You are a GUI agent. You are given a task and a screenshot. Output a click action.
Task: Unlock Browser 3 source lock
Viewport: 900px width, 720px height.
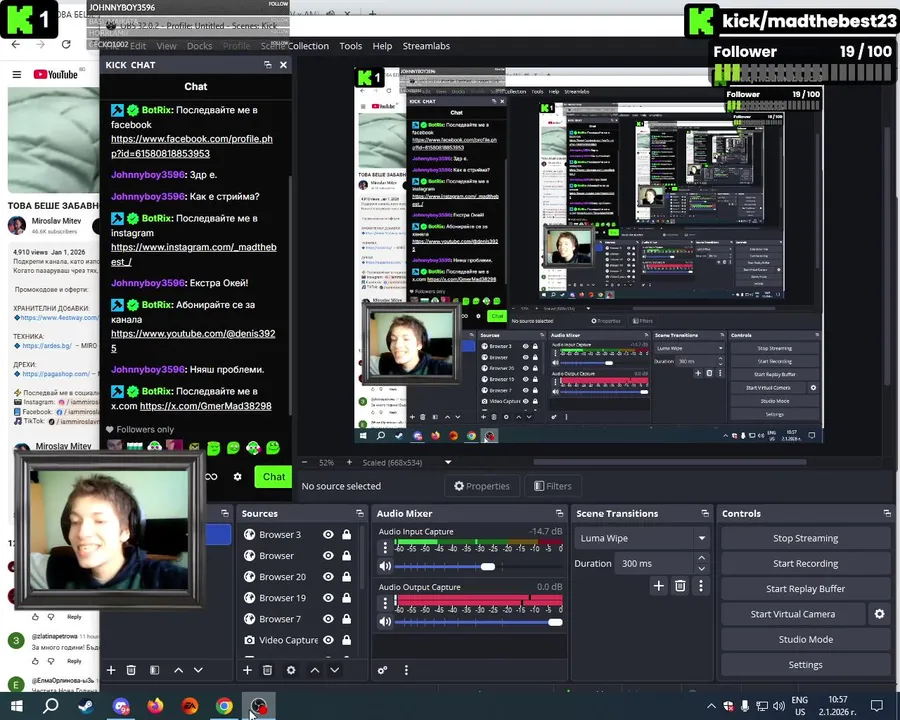[x=347, y=535]
